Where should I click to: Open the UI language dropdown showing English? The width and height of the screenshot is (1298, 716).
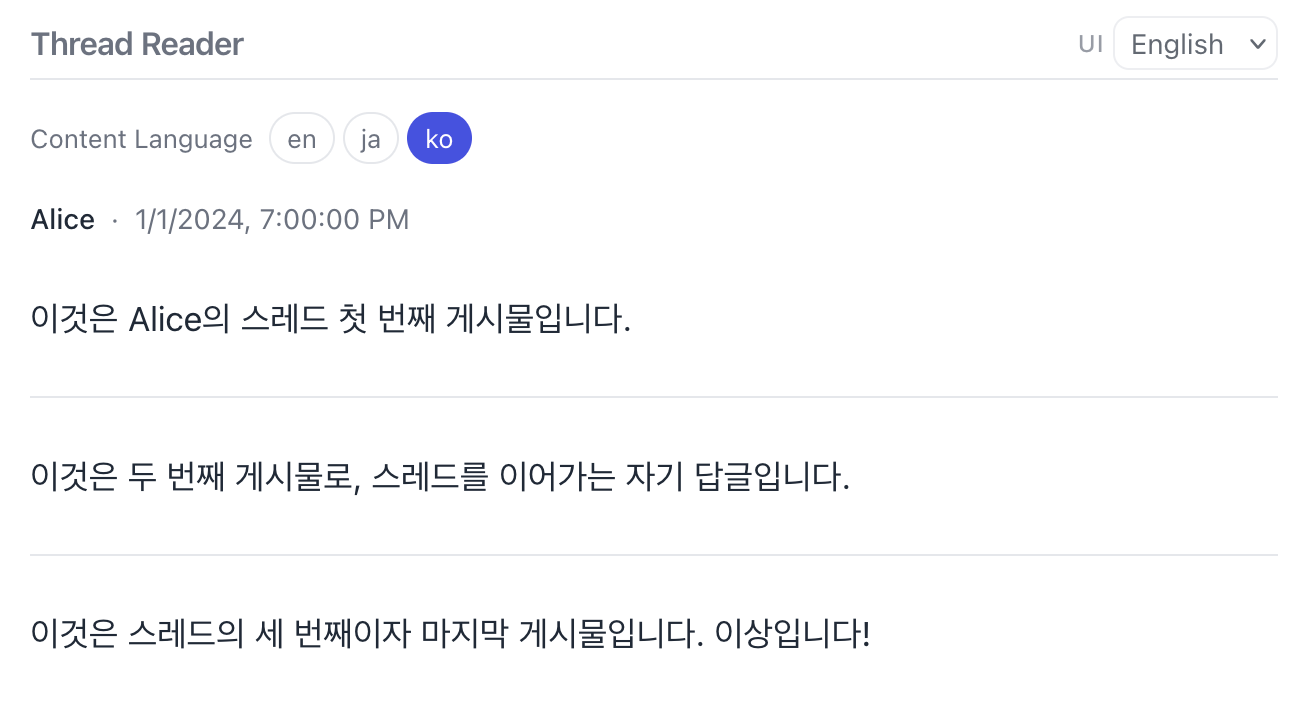tap(1194, 44)
